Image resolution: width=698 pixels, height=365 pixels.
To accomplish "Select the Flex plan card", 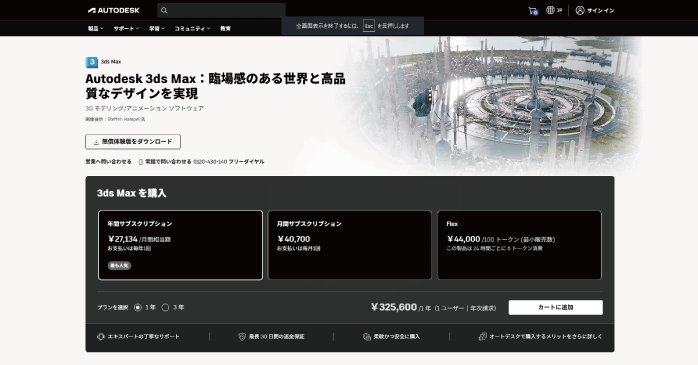I will (519, 245).
